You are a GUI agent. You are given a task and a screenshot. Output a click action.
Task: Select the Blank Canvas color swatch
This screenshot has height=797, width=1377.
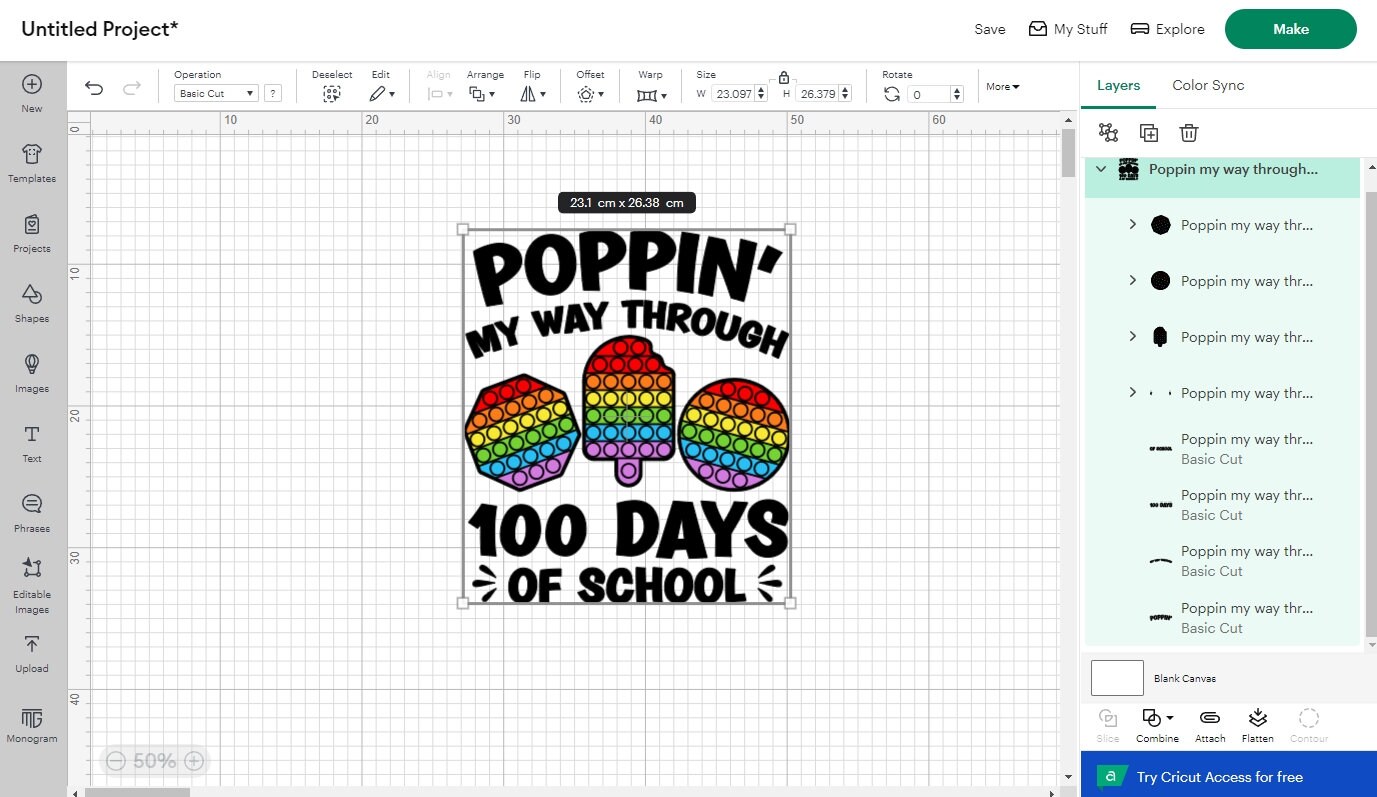[x=1116, y=677]
